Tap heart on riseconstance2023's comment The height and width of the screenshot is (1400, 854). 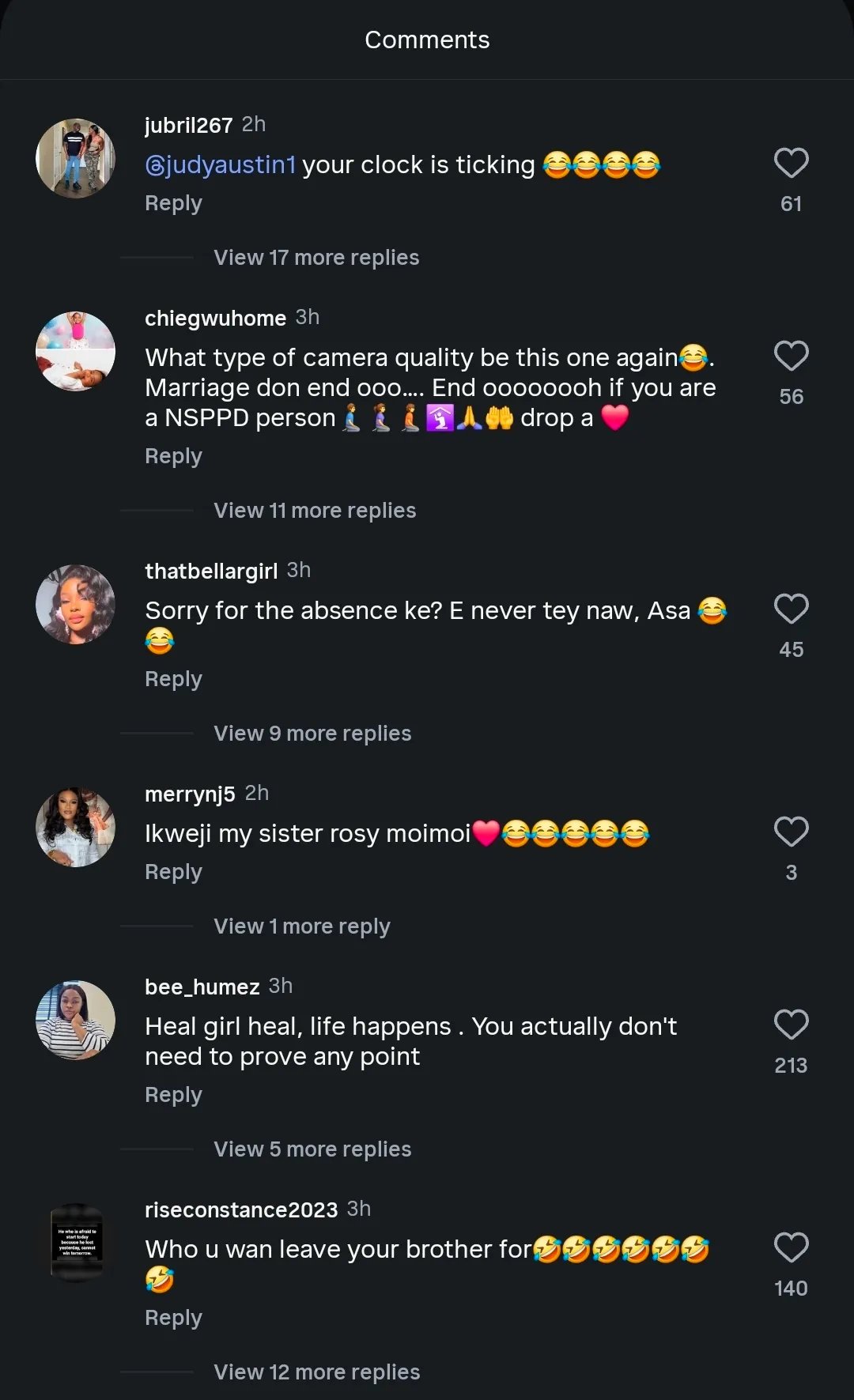[791, 1247]
